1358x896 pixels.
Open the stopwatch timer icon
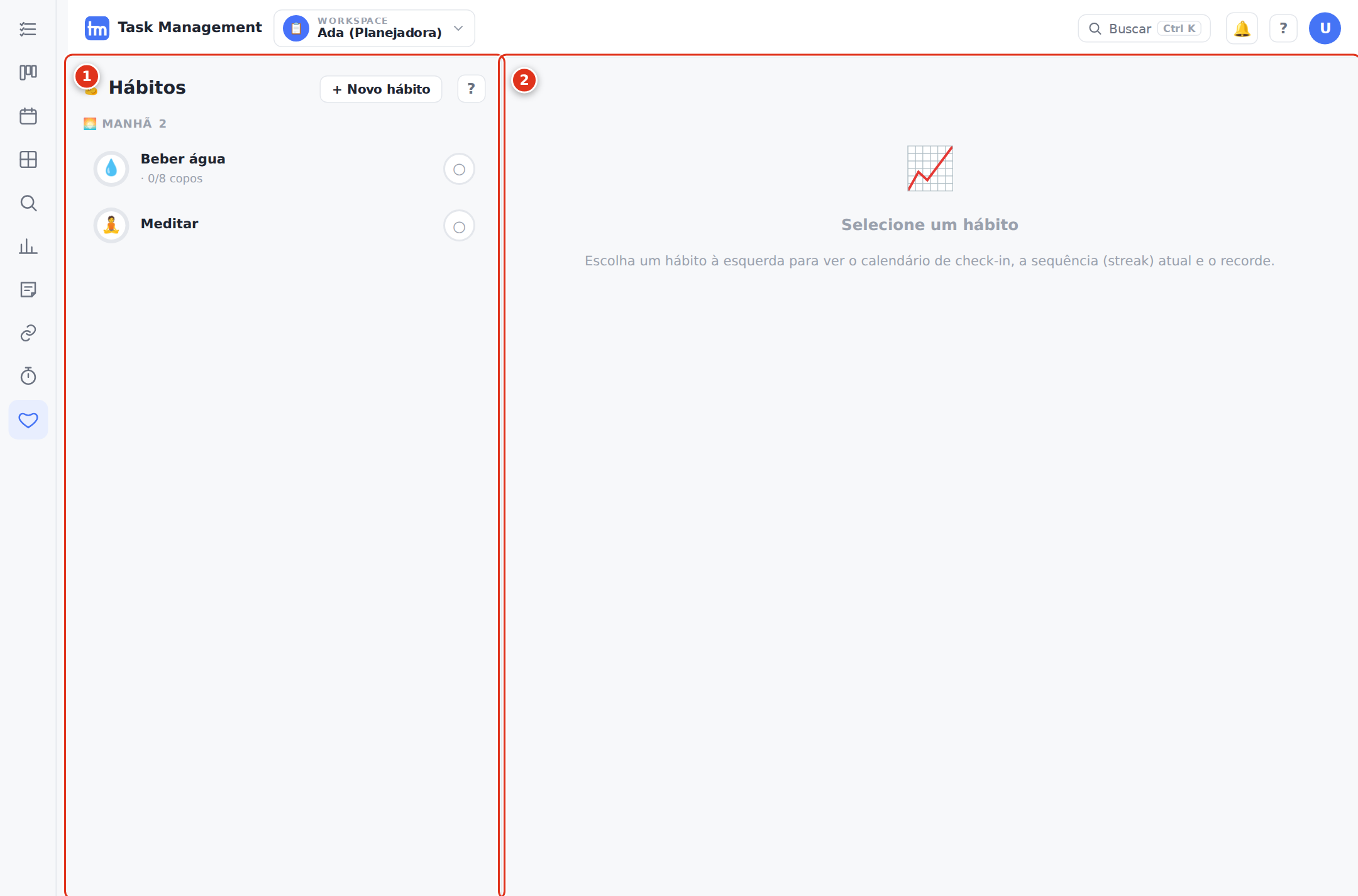pyautogui.click(x=28, y=377)
